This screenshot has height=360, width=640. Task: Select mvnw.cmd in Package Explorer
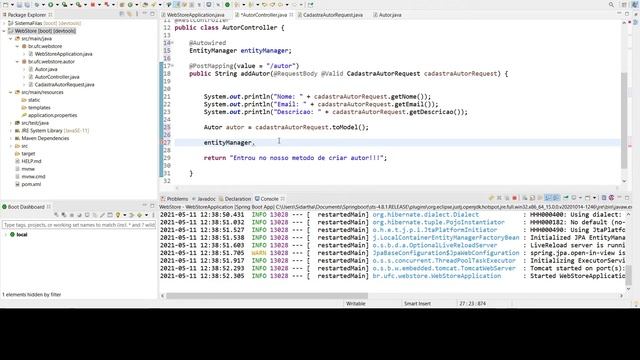point(33,176)
